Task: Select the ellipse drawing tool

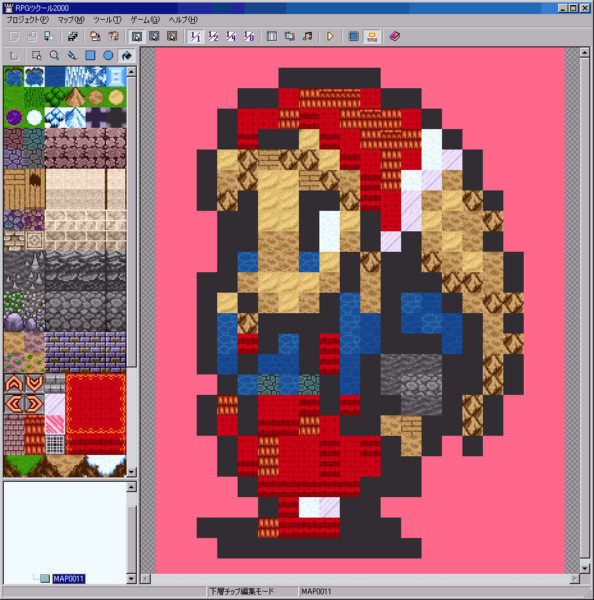Action: tap(108, 56)
